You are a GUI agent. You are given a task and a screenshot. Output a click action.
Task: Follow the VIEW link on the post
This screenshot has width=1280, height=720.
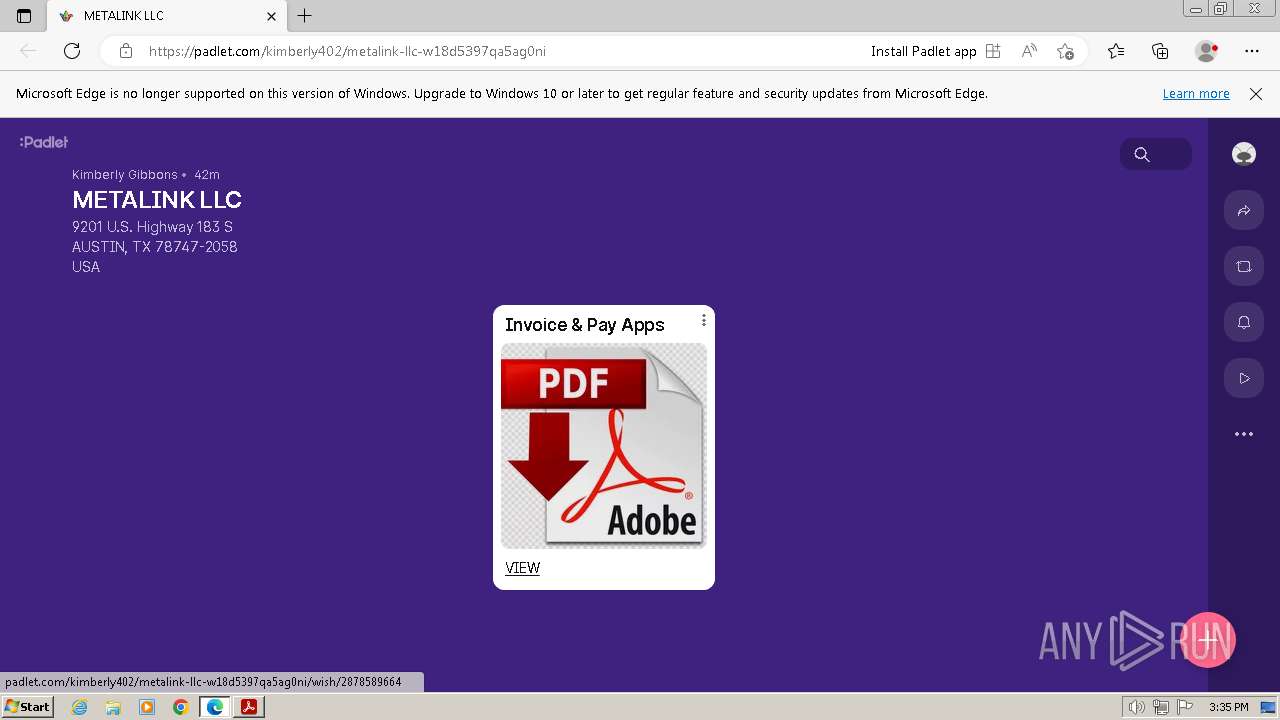(522, 568)
